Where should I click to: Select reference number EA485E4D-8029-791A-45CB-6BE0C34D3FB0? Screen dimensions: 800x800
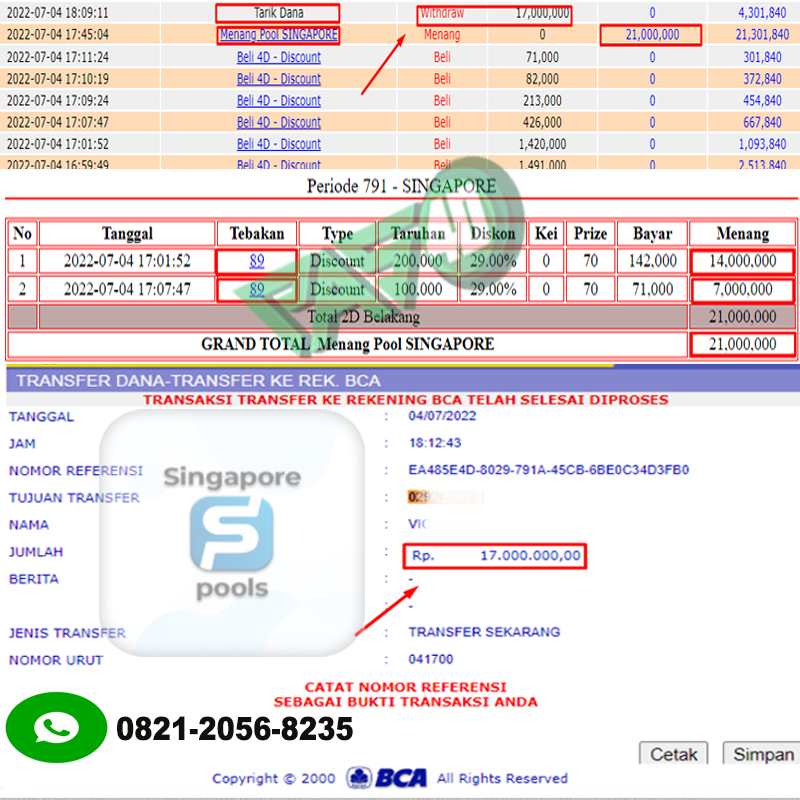coord(548,470)
